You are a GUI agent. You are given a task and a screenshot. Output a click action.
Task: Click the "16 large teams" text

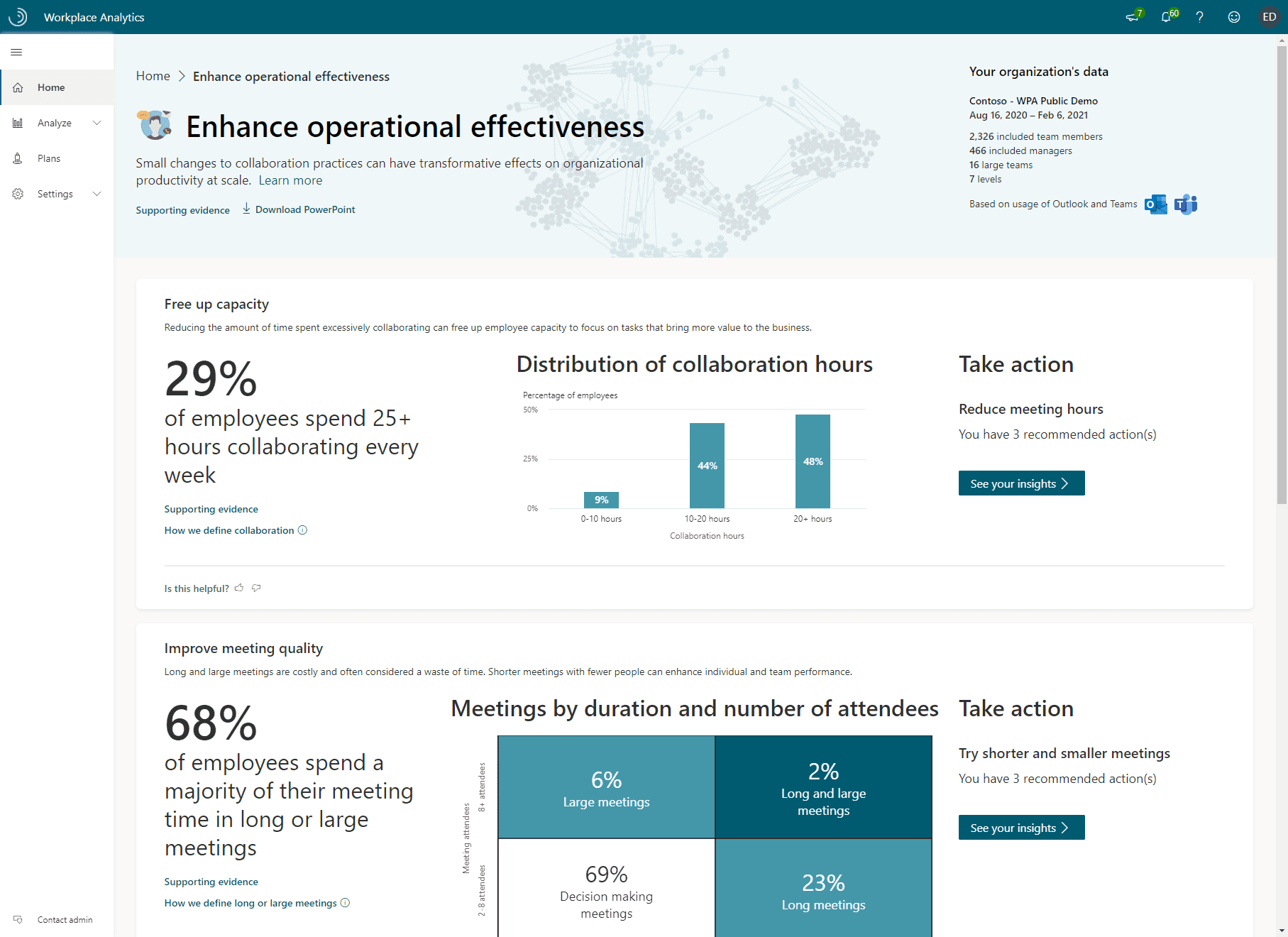(1001, 165)
